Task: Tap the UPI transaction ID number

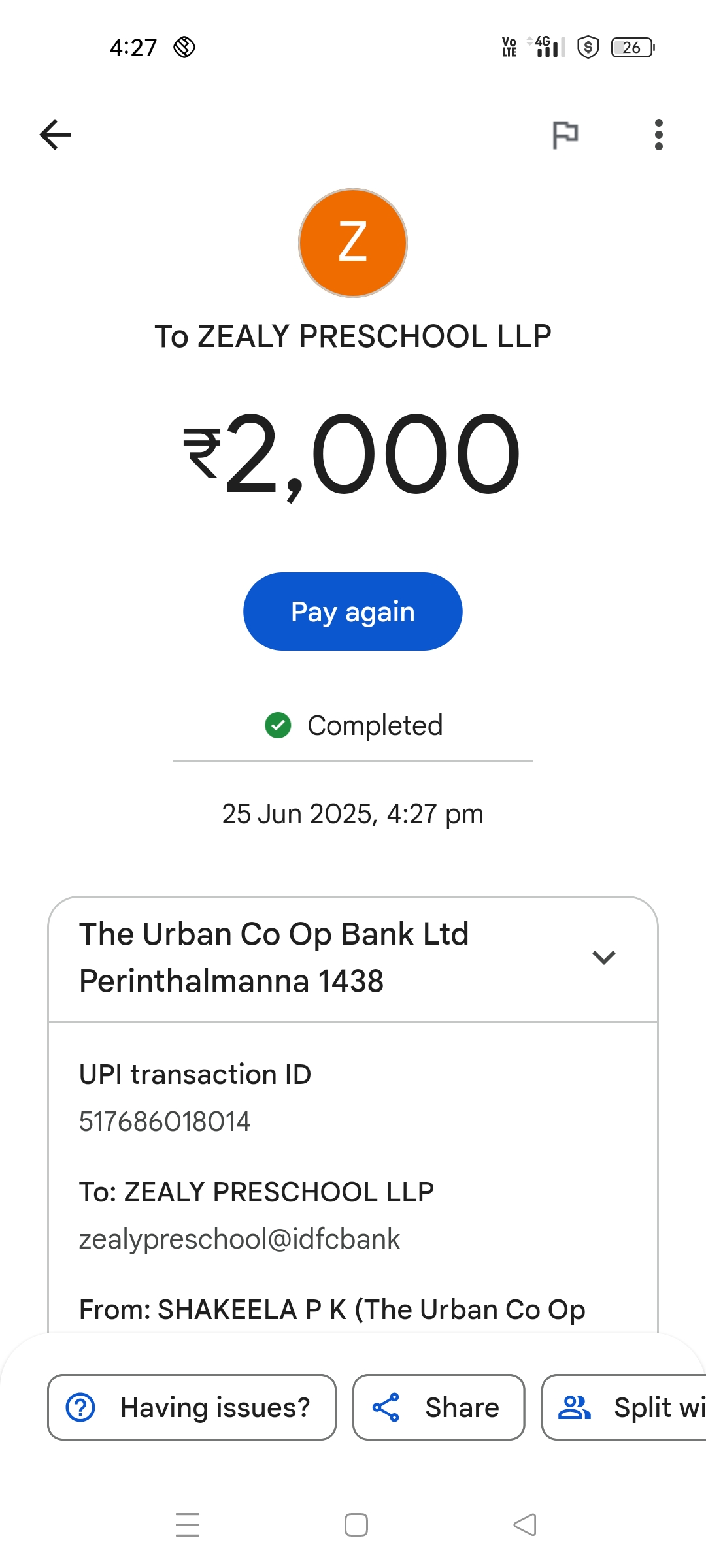Action: click(165, 1122)
